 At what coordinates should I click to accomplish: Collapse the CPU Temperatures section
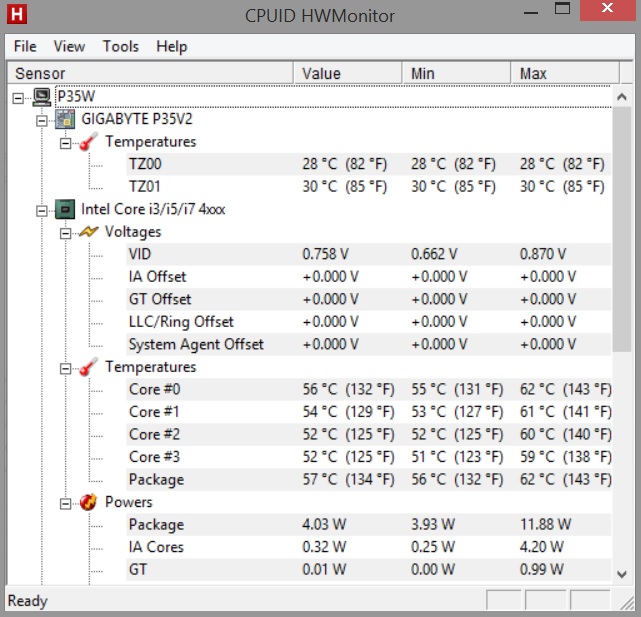click(x=65, y=369)
